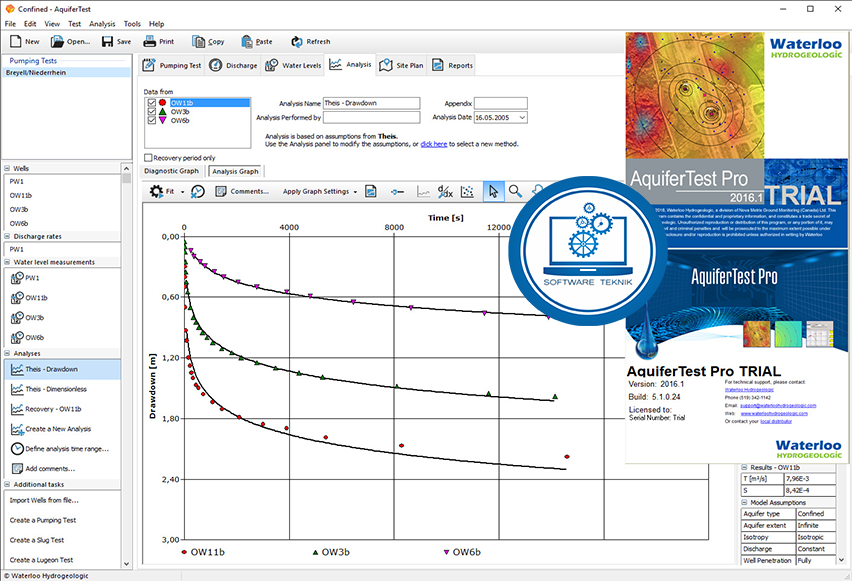This screenshot has height=581, width=852.
Task: Click the New file toolbar icon
Action: (x=16, y=41)
